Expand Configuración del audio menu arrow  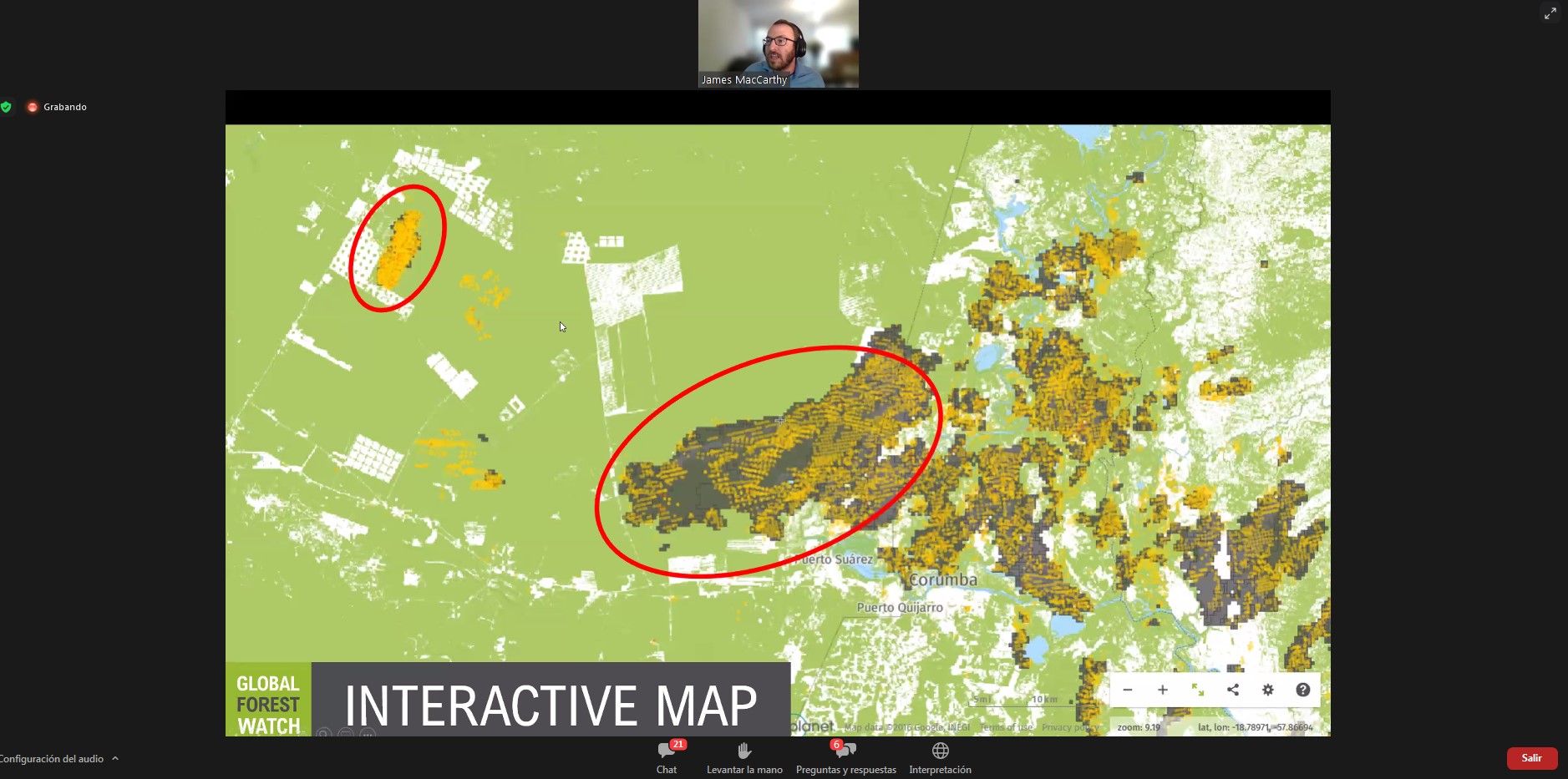(115, 758)
